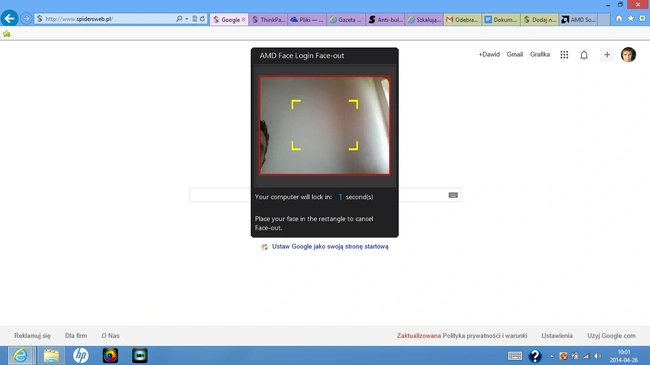Open the Action Center flag icon
The width and height of the screenshot is (650, 365).
coord(575,356)
